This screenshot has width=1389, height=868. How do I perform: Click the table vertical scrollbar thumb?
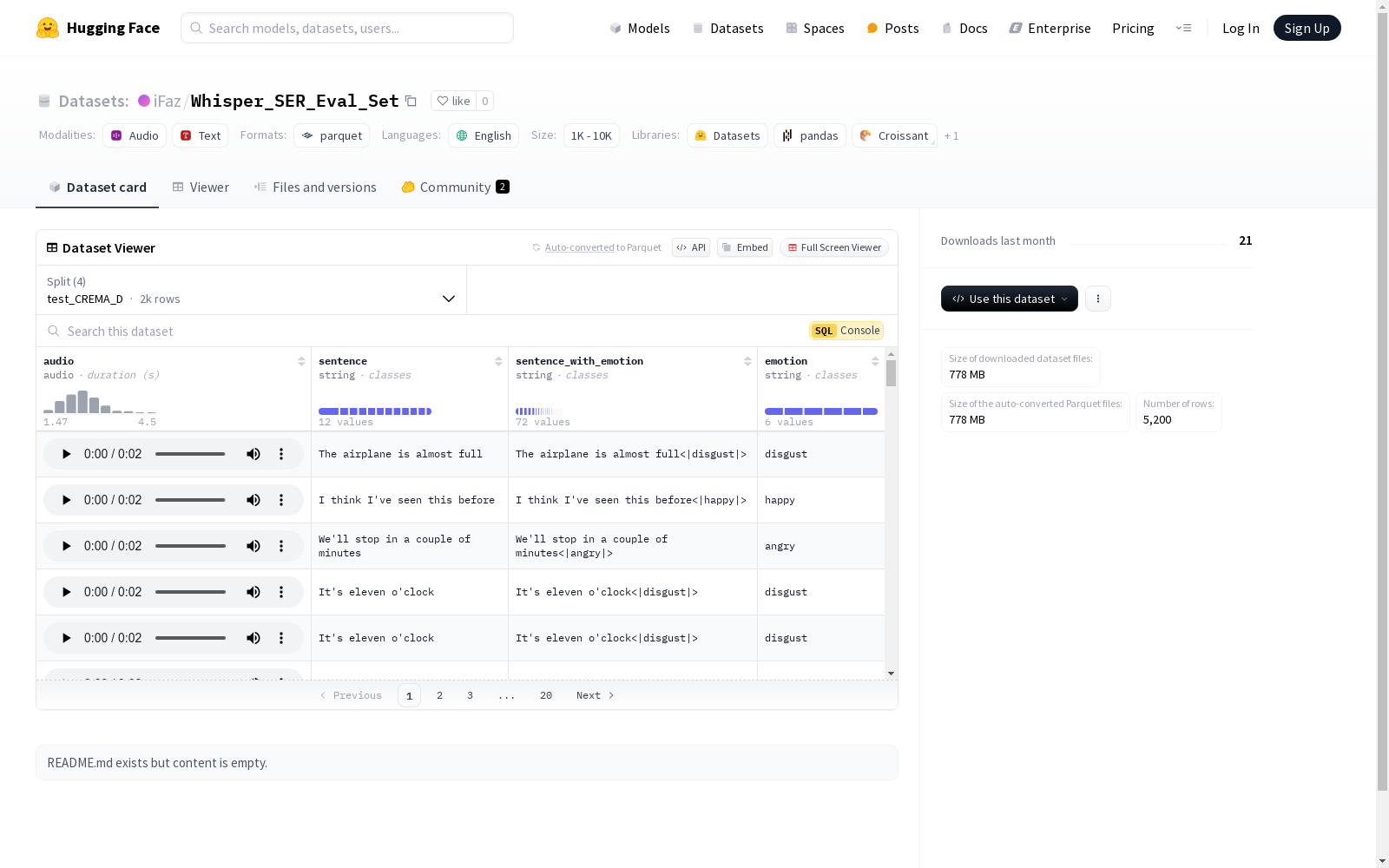tap(891, 373)
